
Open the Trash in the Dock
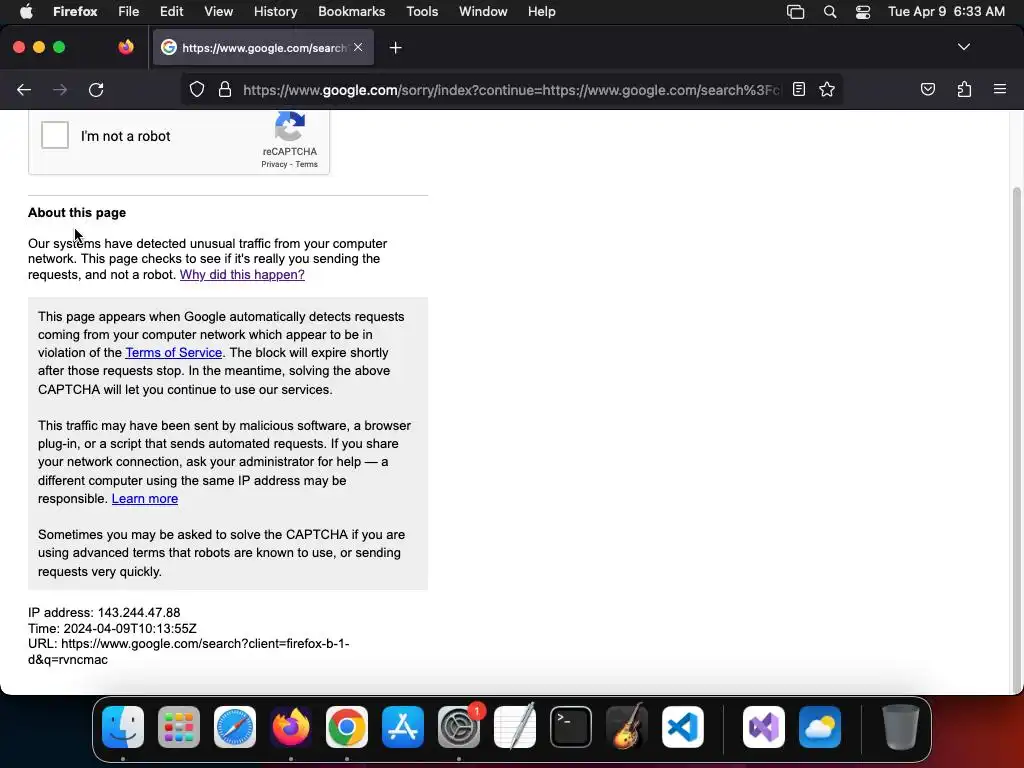901,727
